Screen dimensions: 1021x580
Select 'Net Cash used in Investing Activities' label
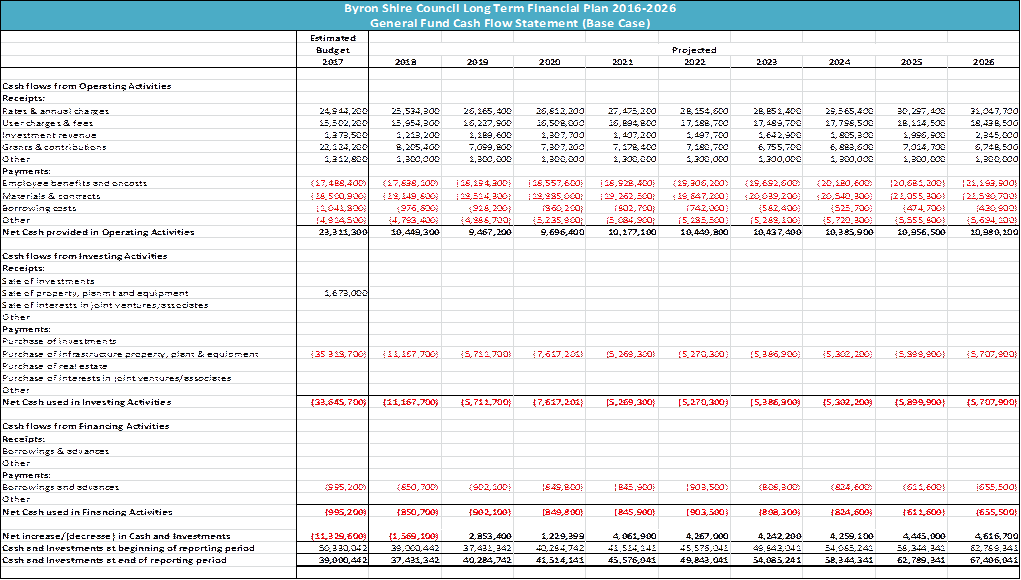pos(87,402)
